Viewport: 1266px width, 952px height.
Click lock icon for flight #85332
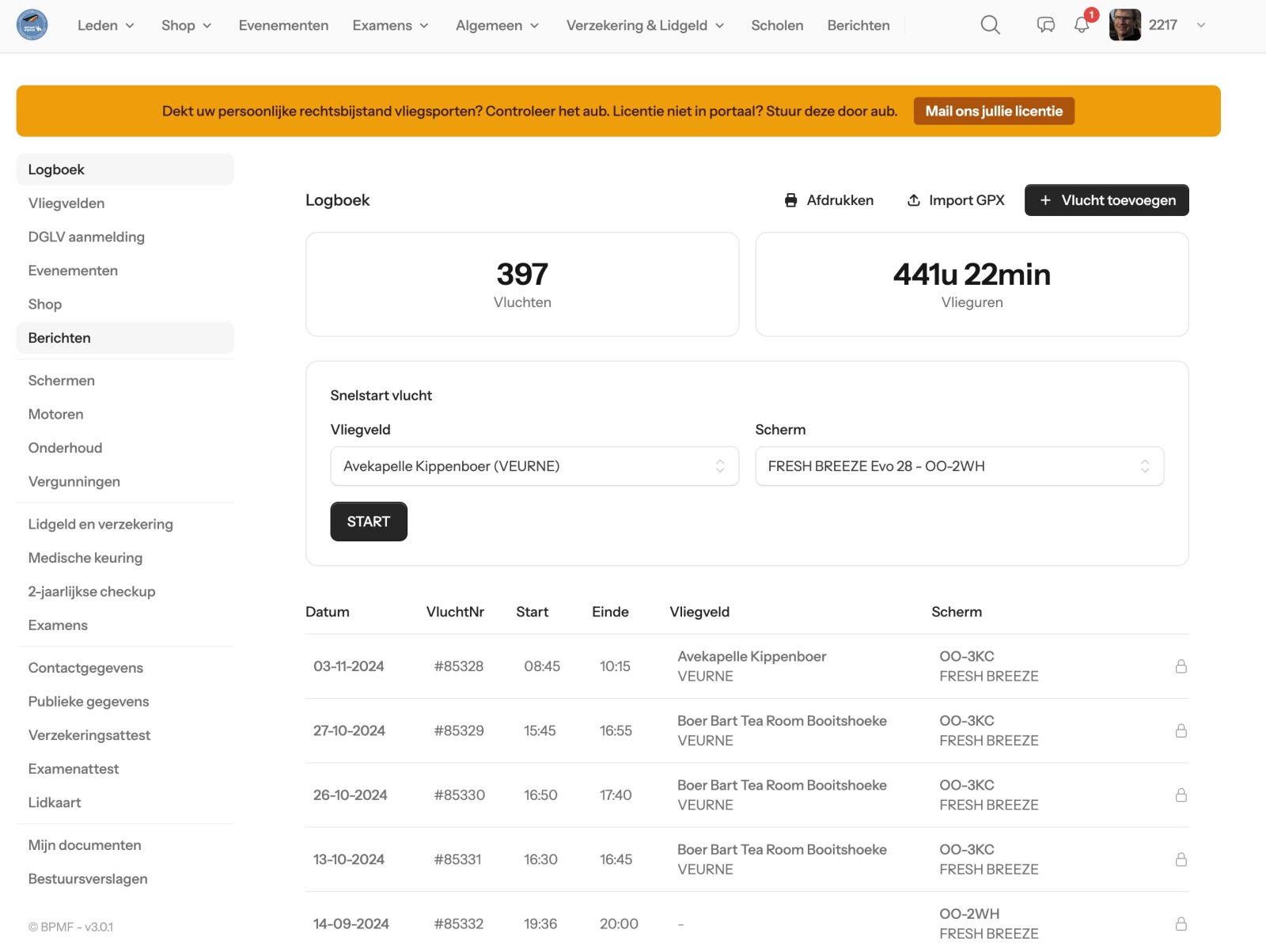1181,924
